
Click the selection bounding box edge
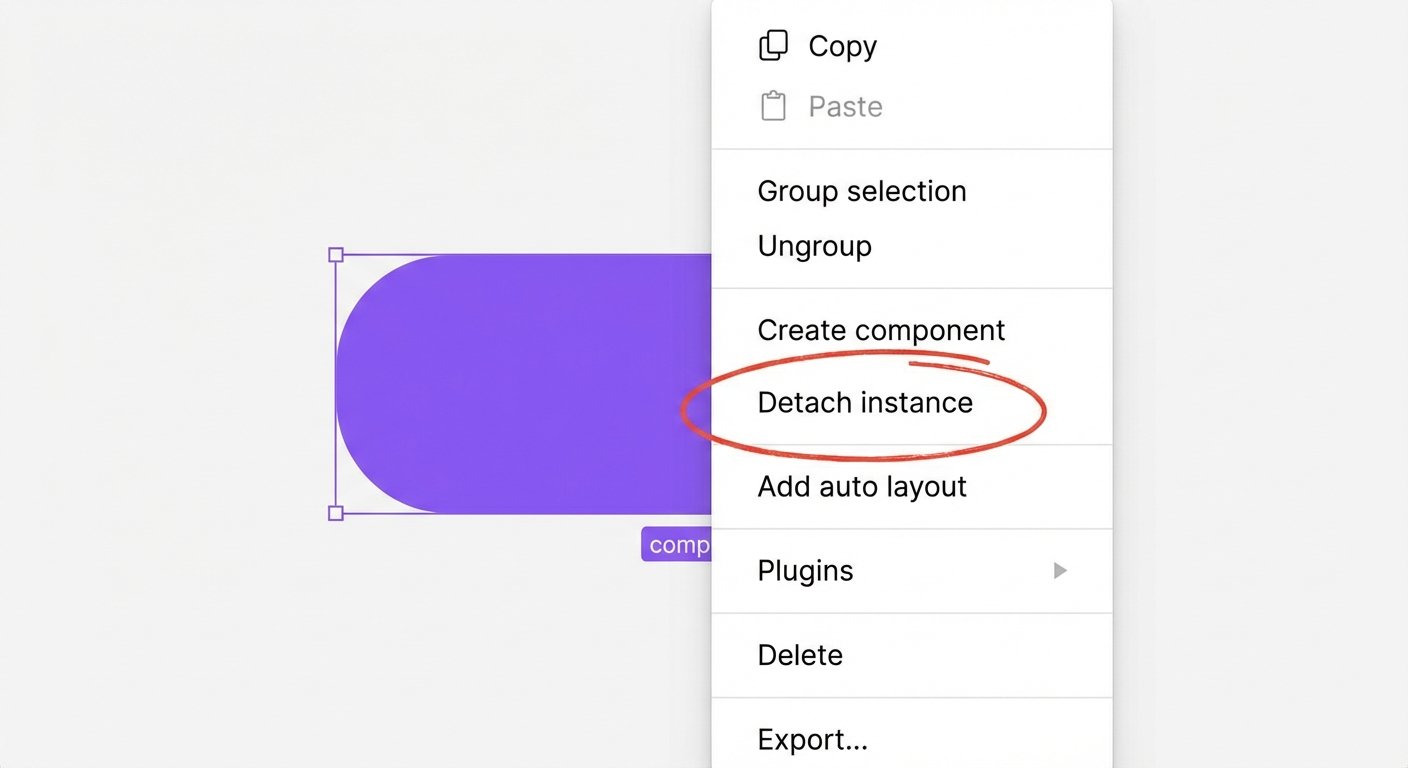[335, 383]
